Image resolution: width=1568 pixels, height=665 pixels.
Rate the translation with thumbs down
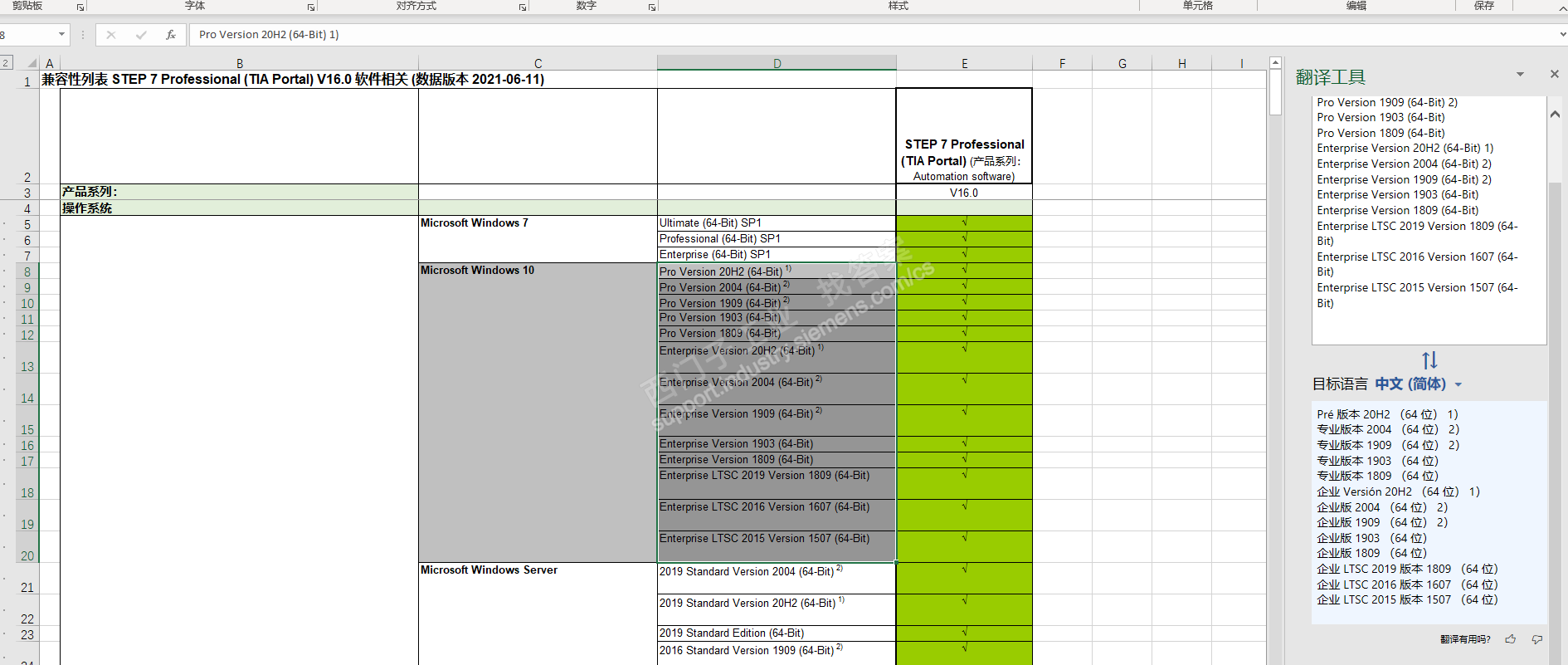pos(1537,639)
